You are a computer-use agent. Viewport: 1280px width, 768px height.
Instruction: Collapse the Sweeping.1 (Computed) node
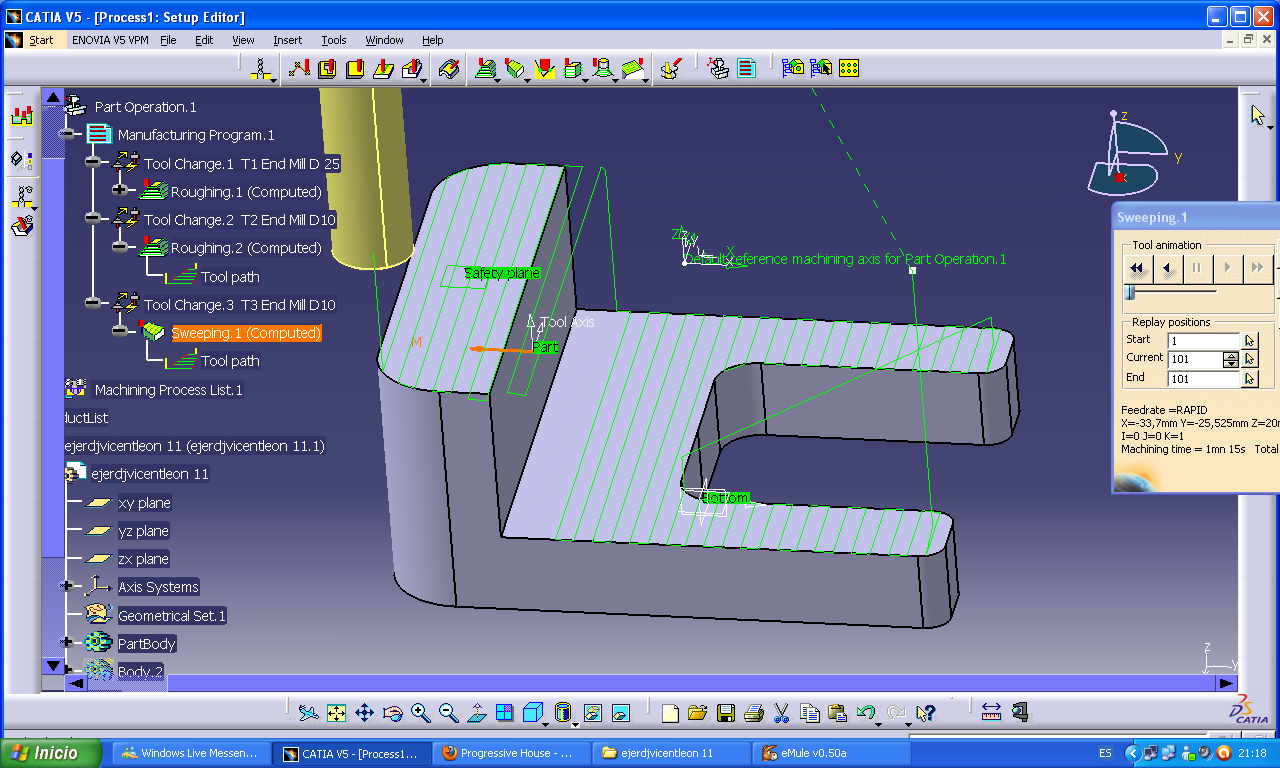tap(120, 331)
